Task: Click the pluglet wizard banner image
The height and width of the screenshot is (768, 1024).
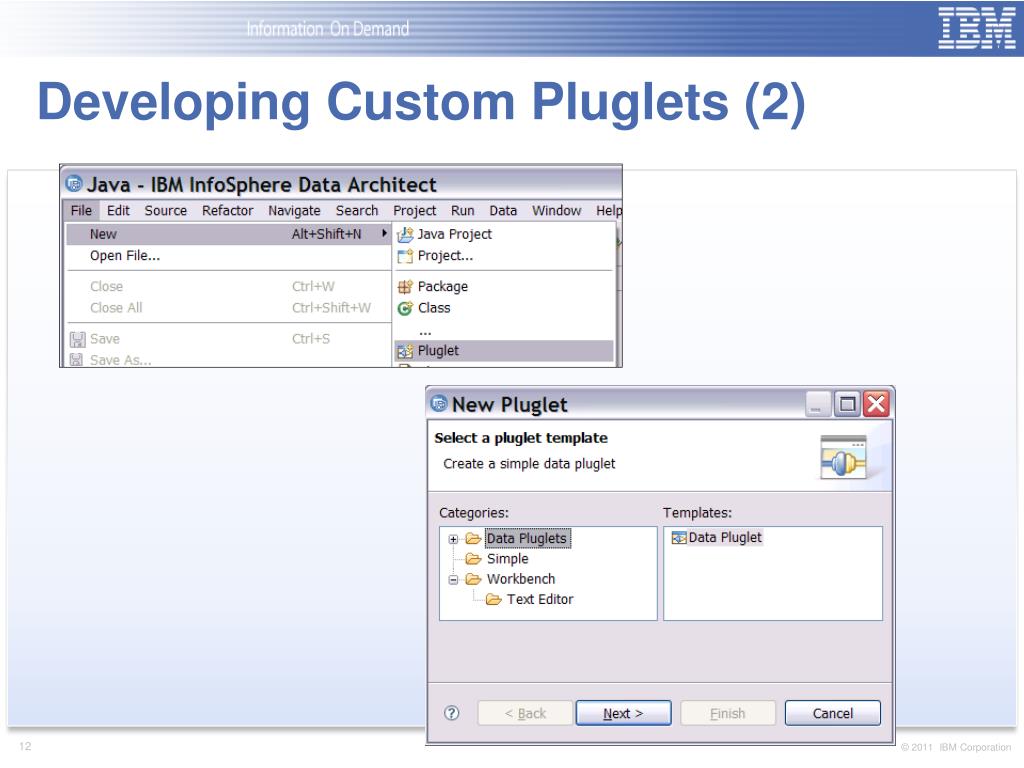Action: pos(843,457)
